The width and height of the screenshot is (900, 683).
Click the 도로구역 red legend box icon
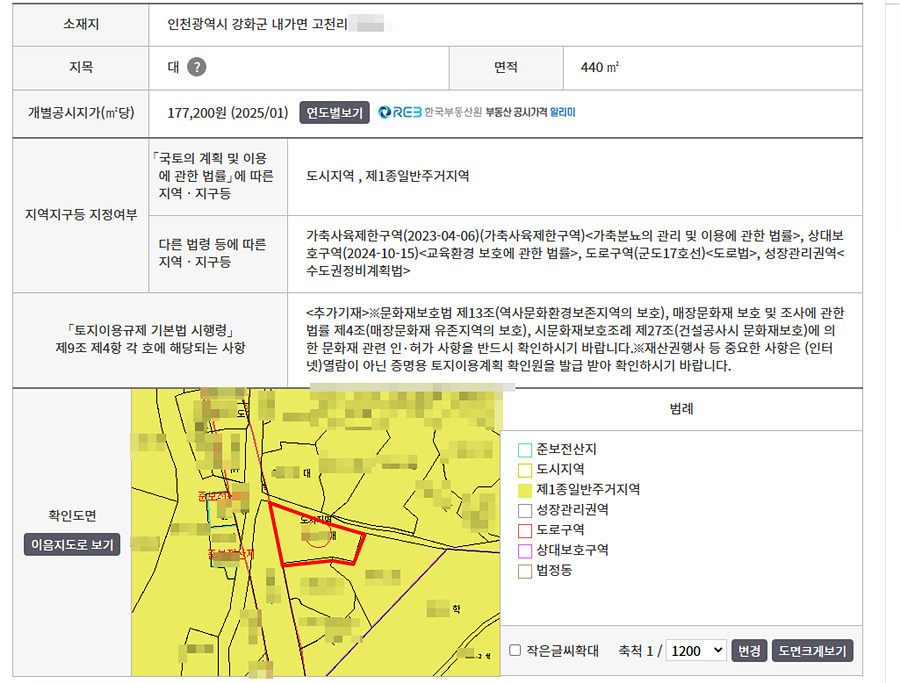coord(525,530)
